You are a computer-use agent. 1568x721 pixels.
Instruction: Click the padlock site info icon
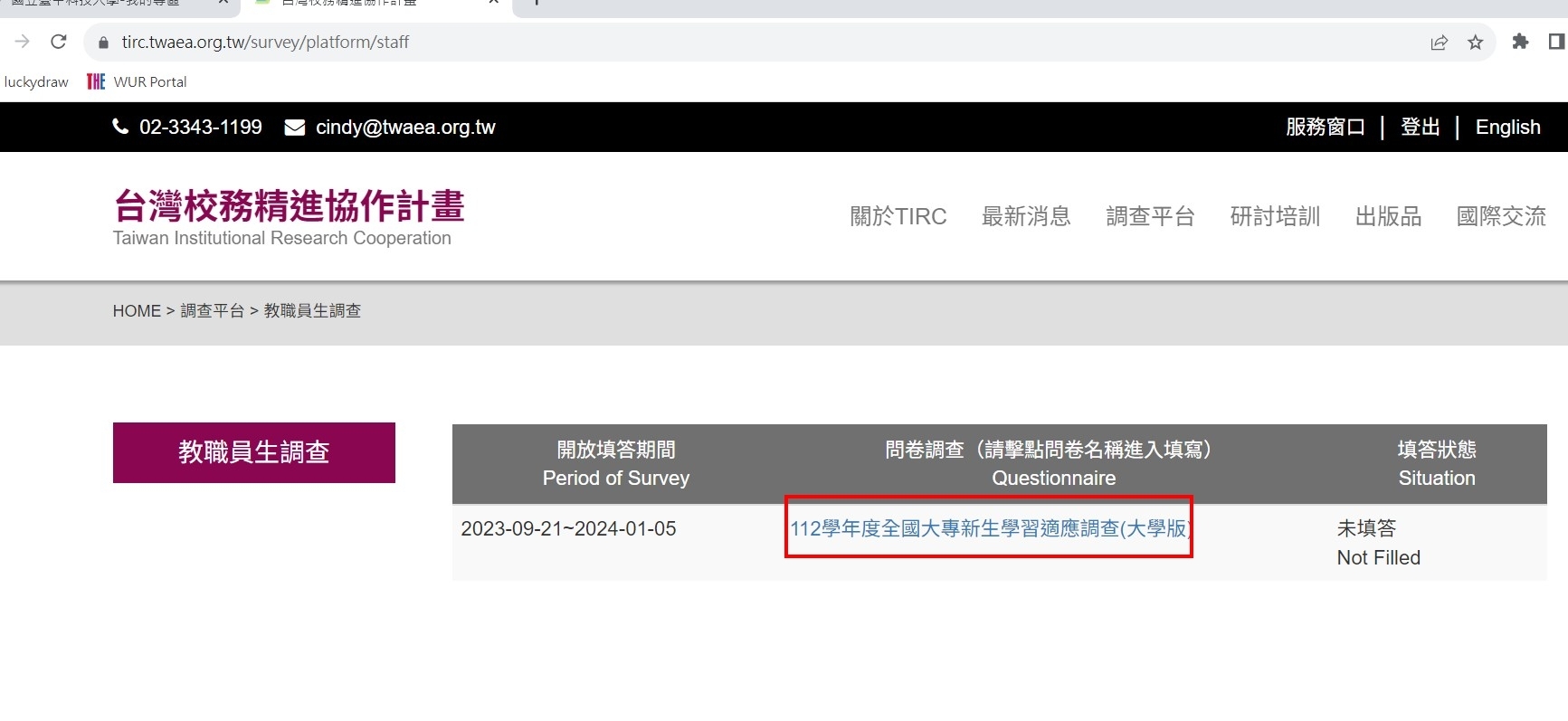pyautogui.click(x=103, y=43)
